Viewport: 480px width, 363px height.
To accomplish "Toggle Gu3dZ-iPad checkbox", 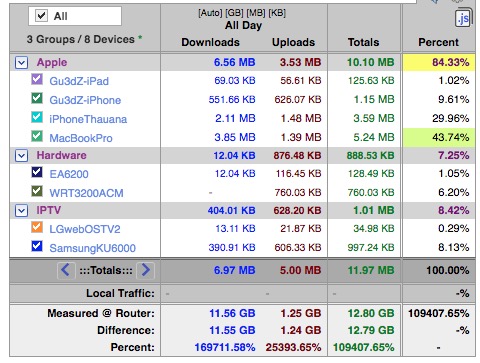I will 37,79.
